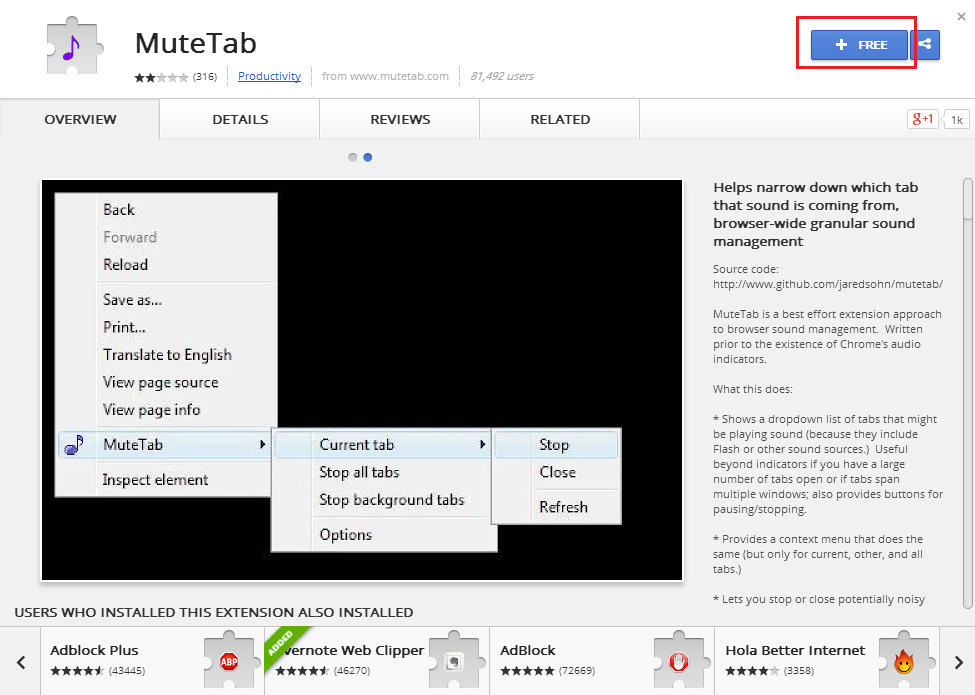
Task: Open the RELATED tab
Action: tap(560, 119)
